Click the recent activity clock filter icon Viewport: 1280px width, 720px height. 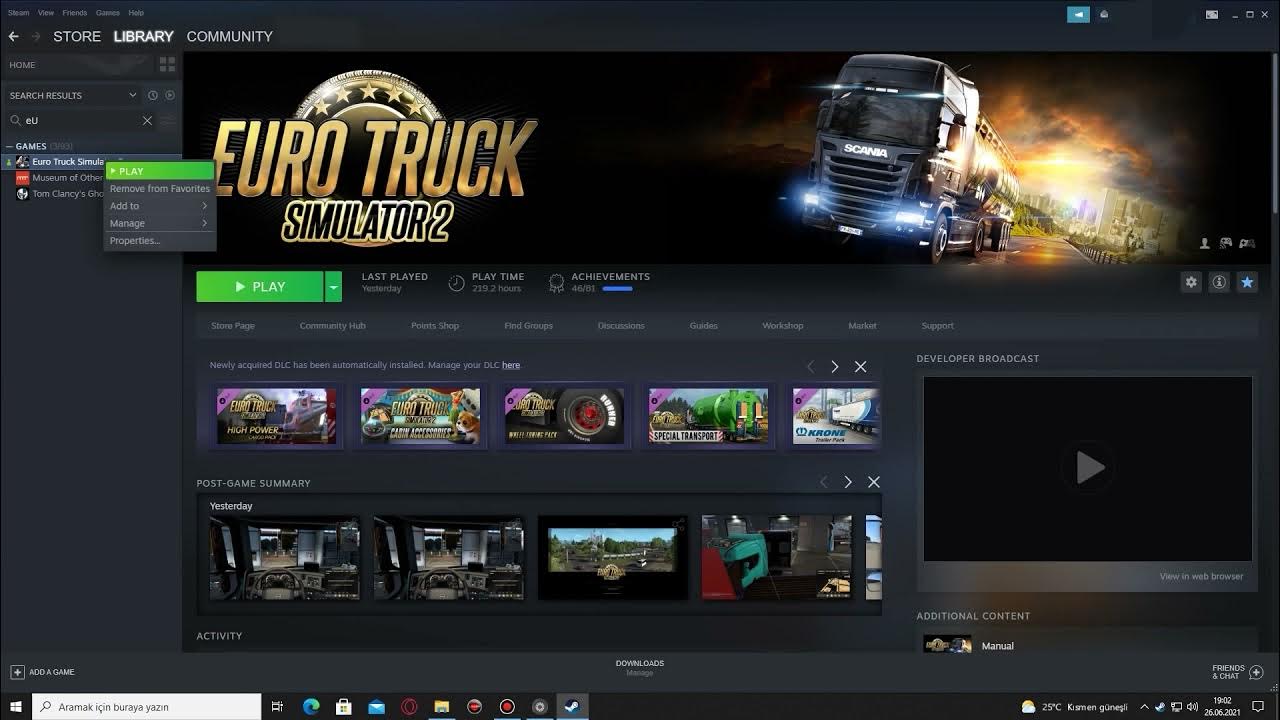(153, 95)
